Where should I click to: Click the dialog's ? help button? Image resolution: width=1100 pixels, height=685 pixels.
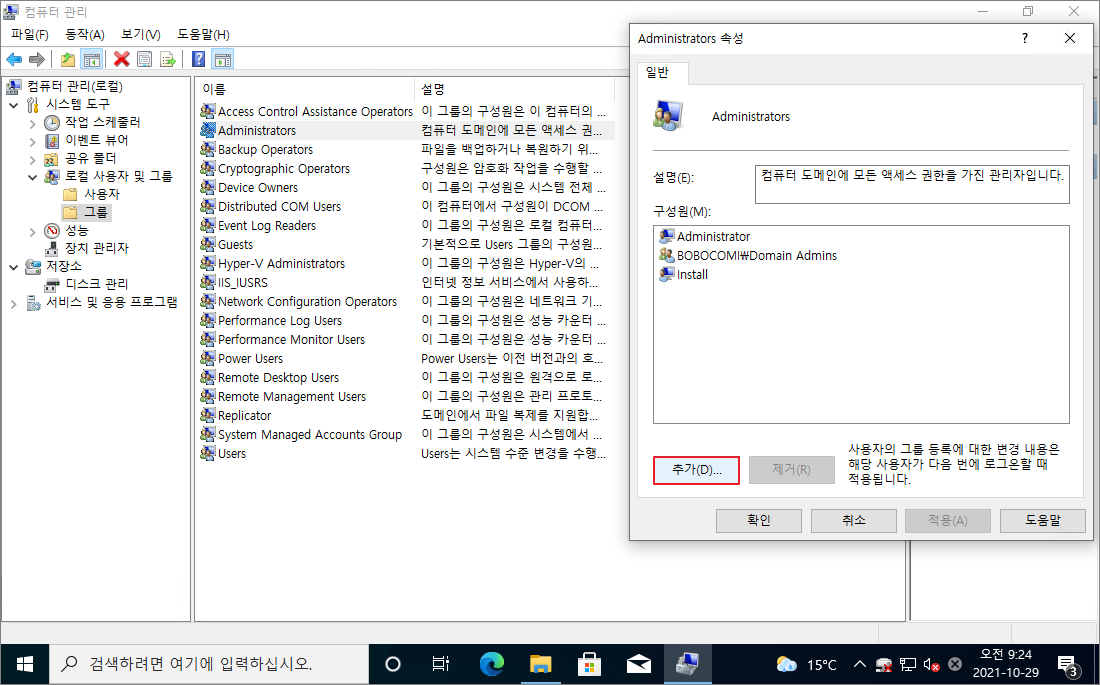(x=1025, y=39)
